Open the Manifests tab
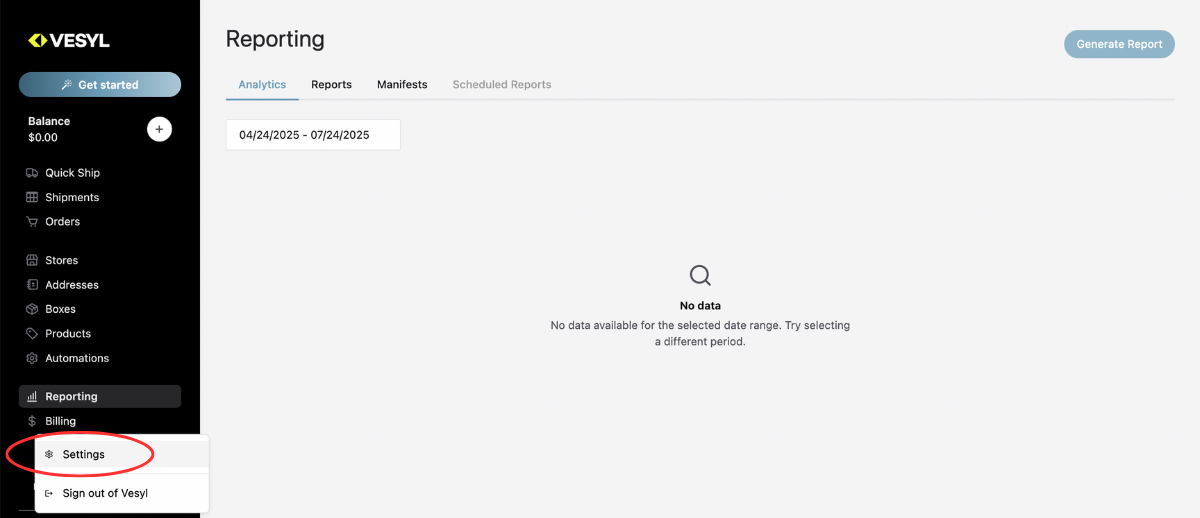The width and height of the screenshot is (1200, 518). (402, 85)
